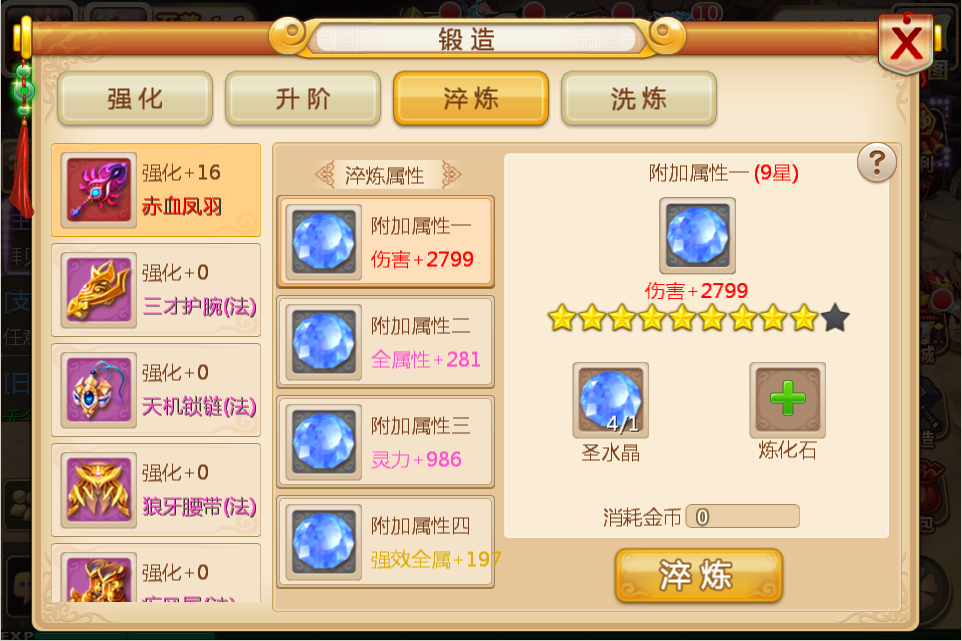The height and width of the screenshot is (641, 962).
Task: Click the 圣水晶 material icon
Action: click(x=610, y=399)
